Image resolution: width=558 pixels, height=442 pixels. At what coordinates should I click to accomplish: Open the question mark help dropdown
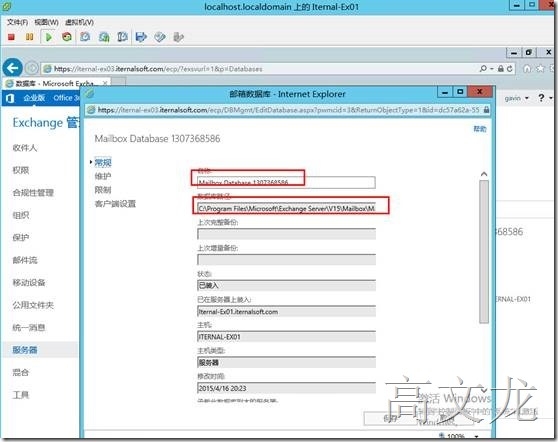[x=544, y=98]
